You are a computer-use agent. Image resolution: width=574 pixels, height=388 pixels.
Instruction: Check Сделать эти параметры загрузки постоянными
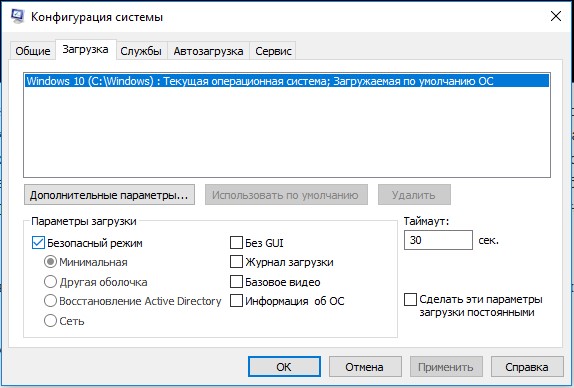pyautogui.click(x=410, y=299)
